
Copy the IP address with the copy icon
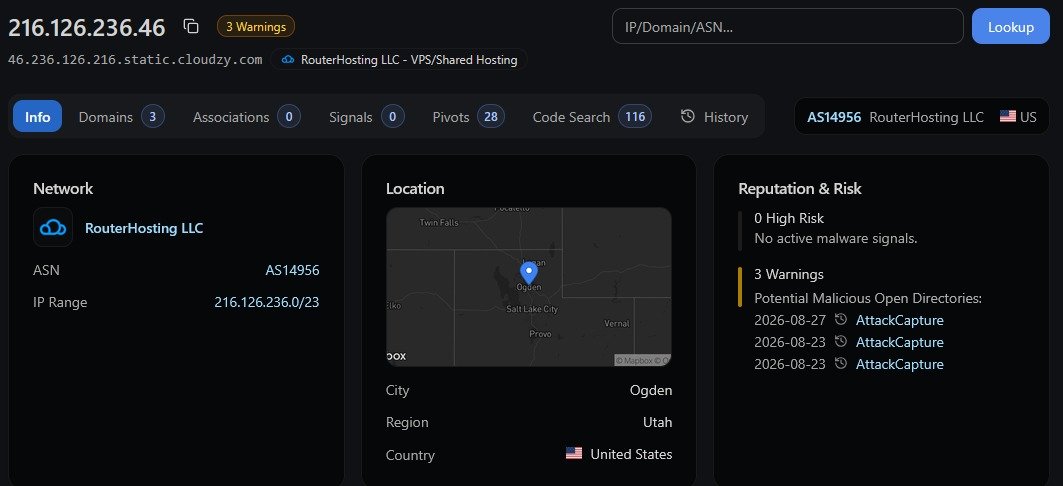point(191,26)
